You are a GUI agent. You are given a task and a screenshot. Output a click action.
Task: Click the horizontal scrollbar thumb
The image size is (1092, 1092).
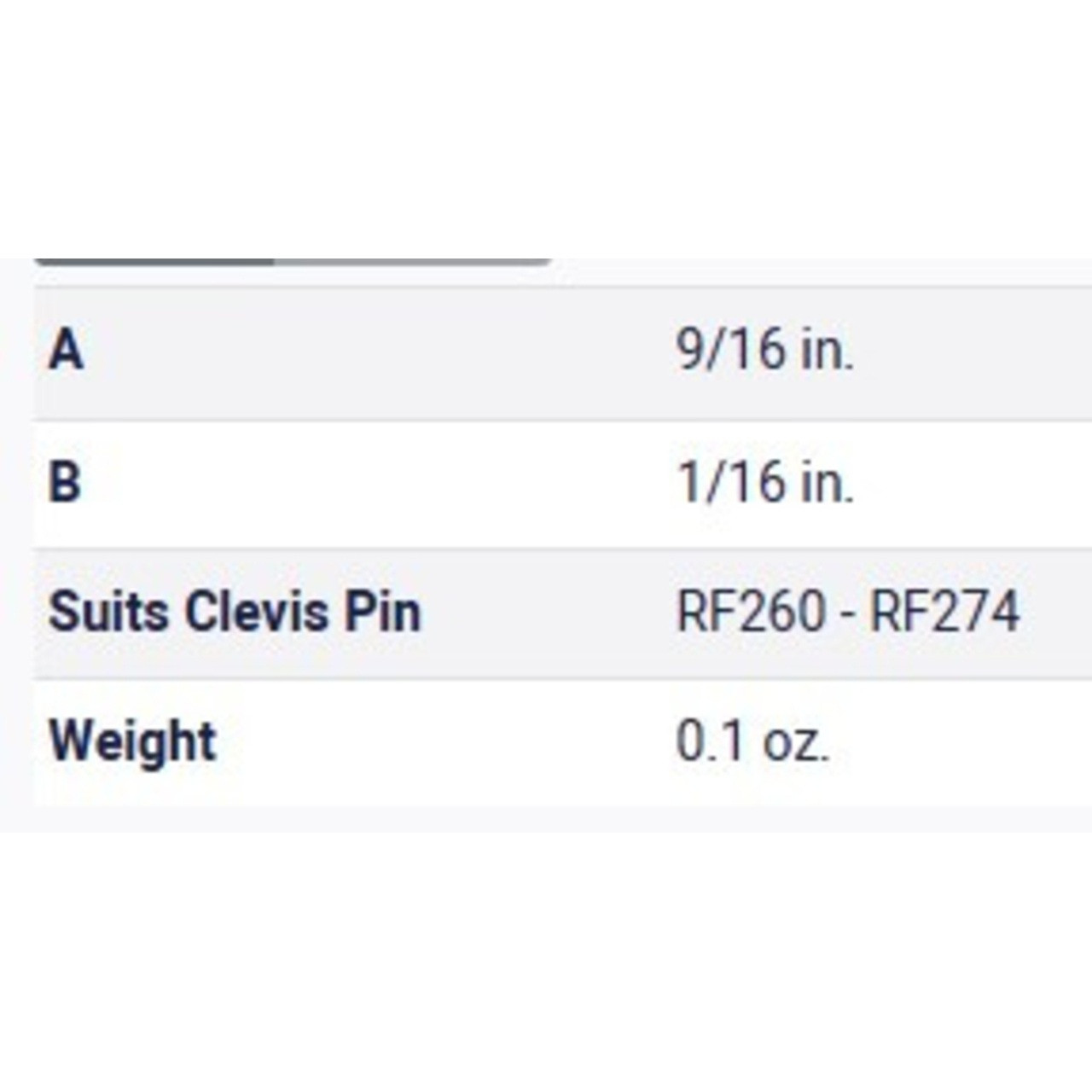[154, 261]
